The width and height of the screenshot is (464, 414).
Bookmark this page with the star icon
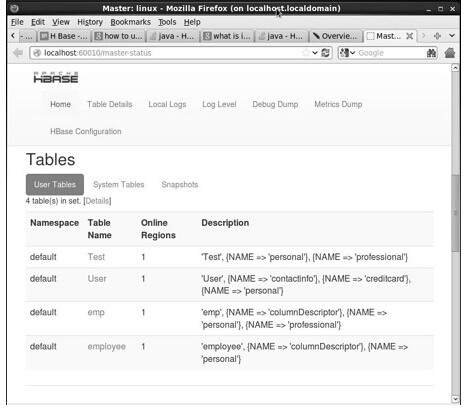(306, 53)
